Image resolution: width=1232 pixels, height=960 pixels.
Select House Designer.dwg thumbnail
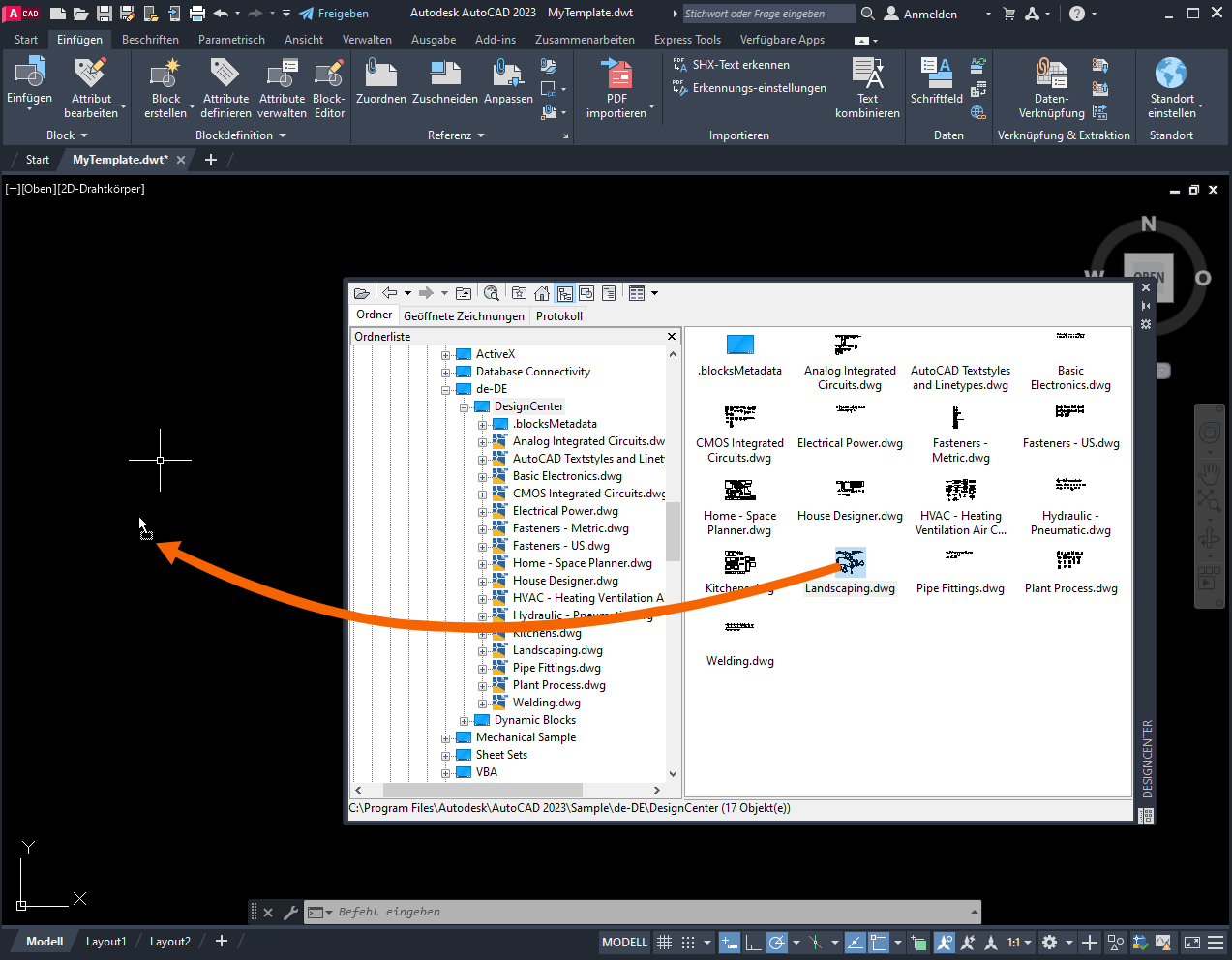pos(850,489)
